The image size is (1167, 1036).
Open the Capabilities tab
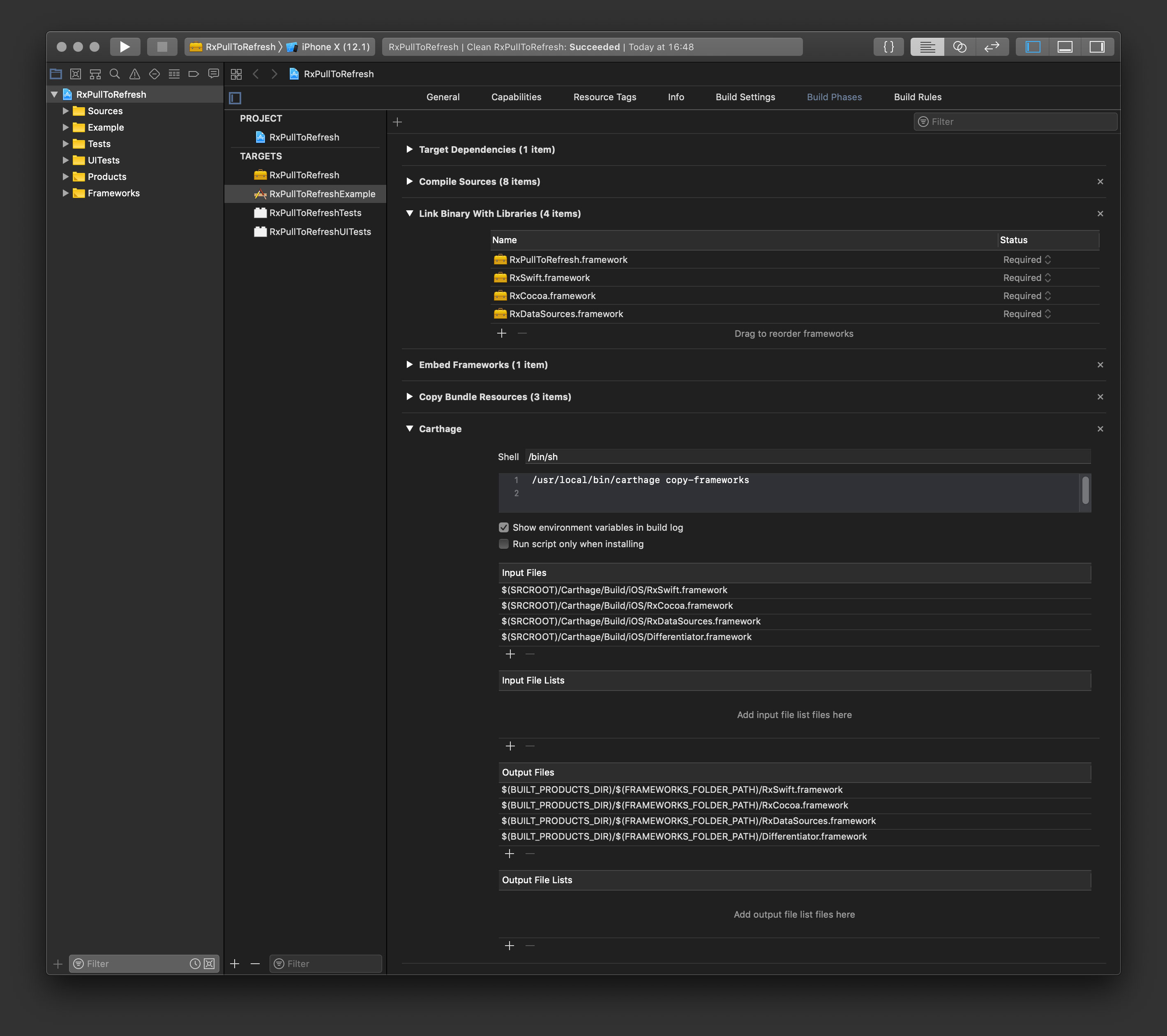[x=516, y=97]
